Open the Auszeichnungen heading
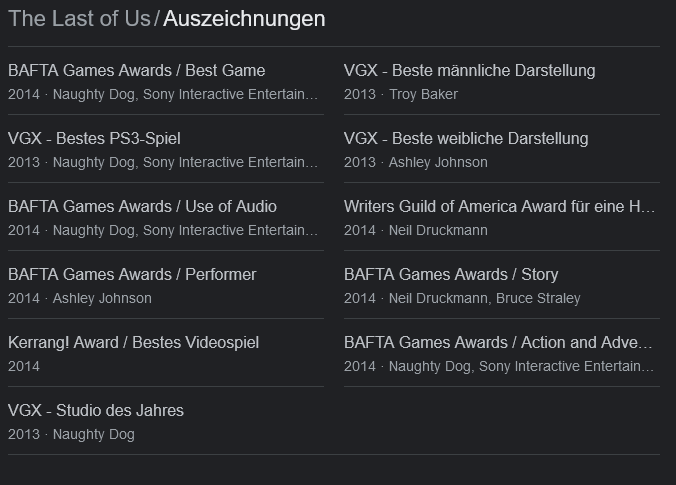Viewport: 676px width, 485px height. click(x=244, y=19)
